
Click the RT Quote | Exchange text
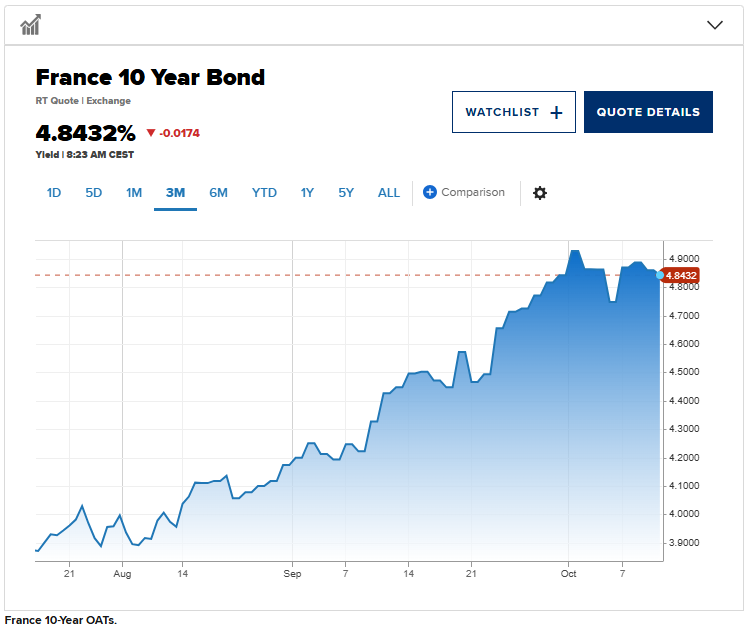83,101
